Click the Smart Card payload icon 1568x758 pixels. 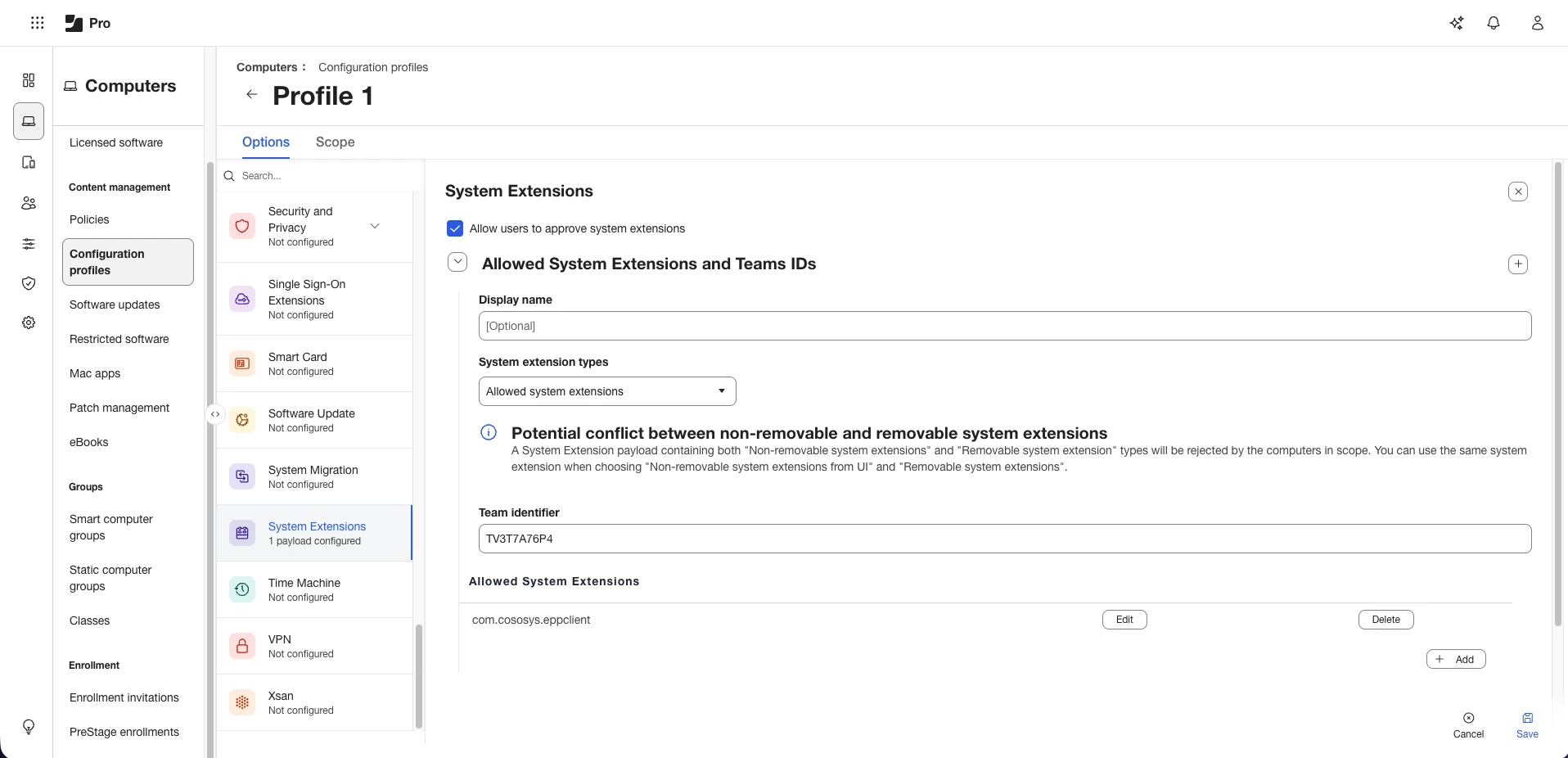(x=242, y=363)
